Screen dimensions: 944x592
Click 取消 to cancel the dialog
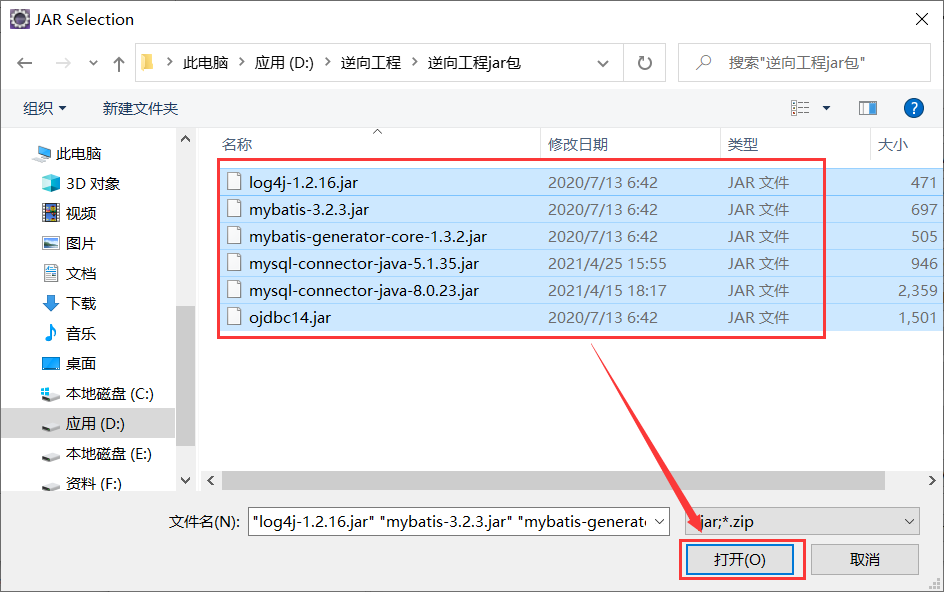[865, 560]
